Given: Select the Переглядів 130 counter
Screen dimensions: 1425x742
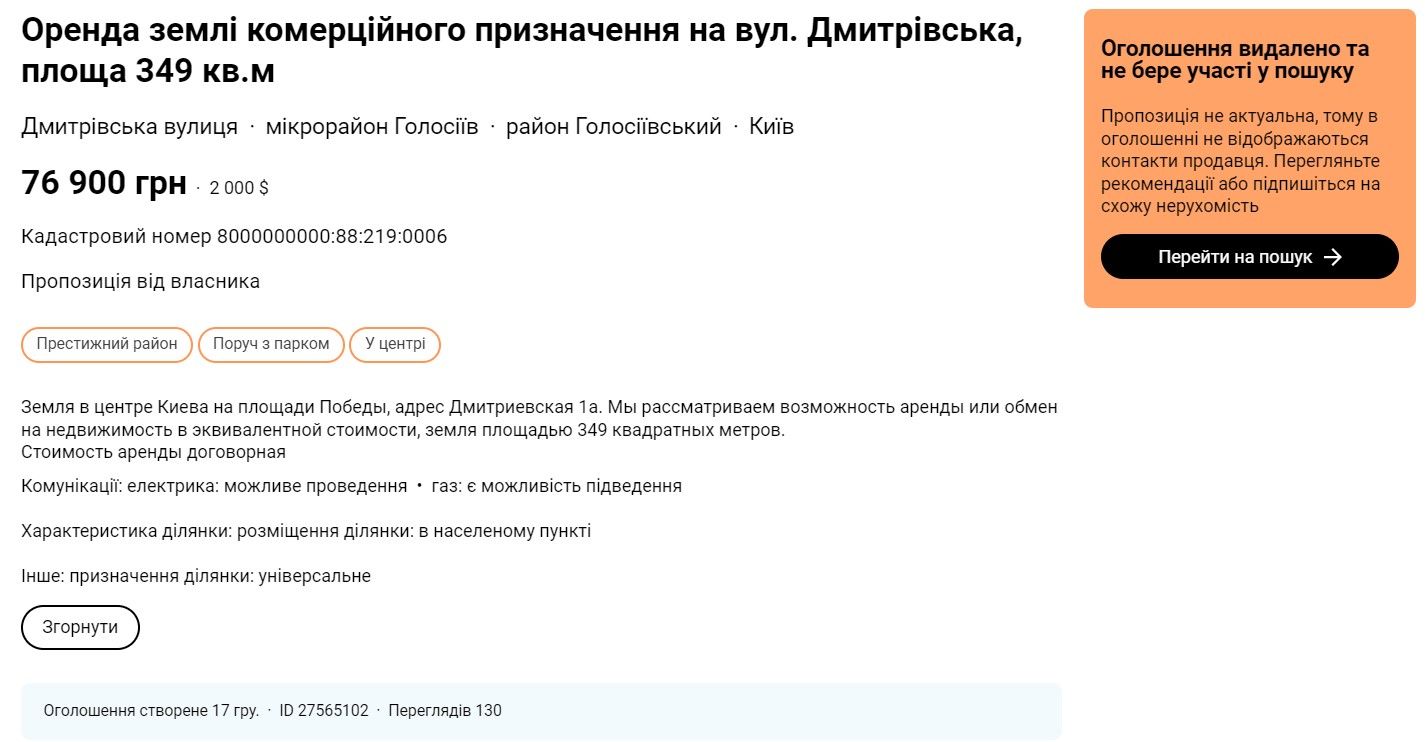Looking at the screenshot, I should point(443,711).
